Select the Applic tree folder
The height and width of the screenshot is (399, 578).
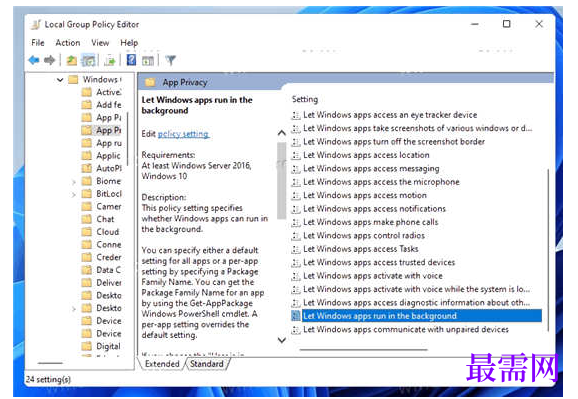[x=102, y=156]
